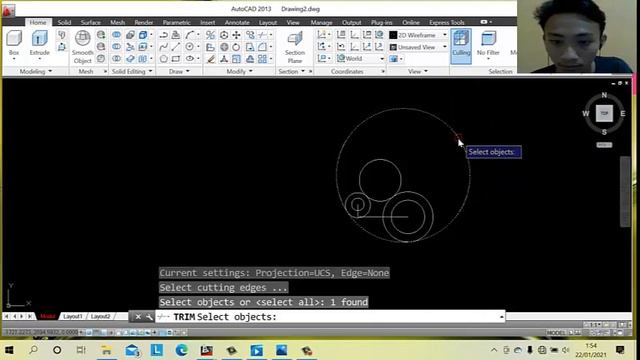Viewport: 640px width, 360px height.
Task: Click the Section Plane tool
Action: tap(295, 47)
